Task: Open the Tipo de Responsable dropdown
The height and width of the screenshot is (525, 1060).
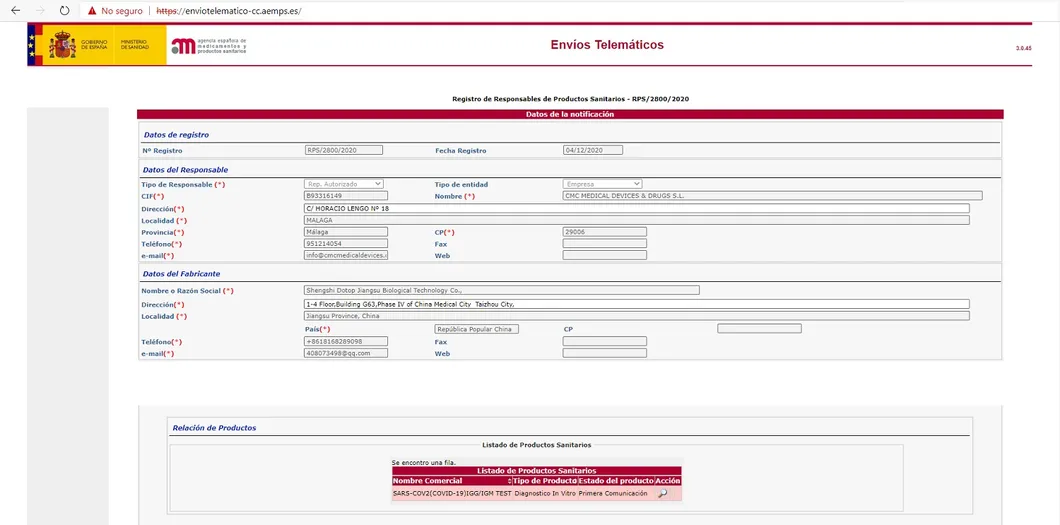Action: [x=344, y=184]
